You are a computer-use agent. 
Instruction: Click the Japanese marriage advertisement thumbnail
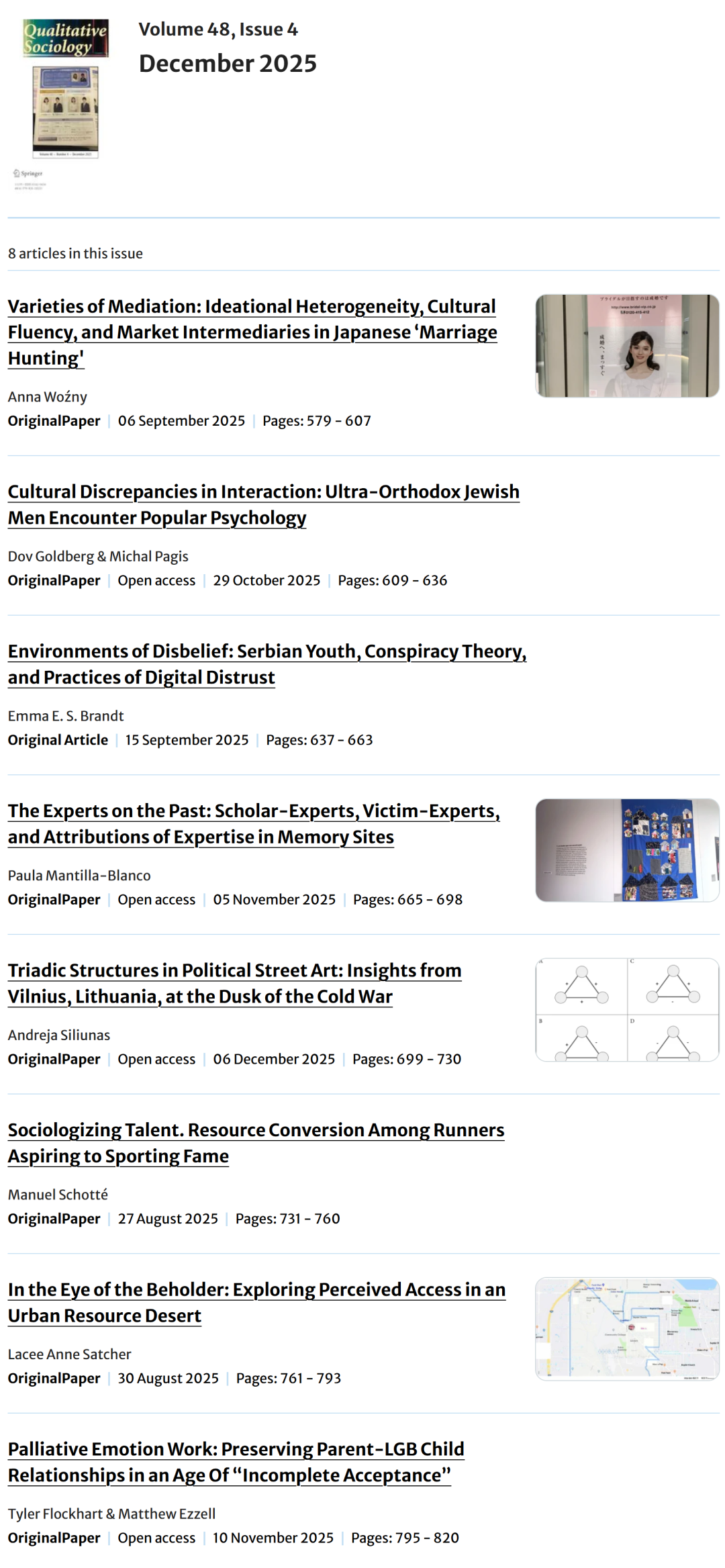coord(626,346)
